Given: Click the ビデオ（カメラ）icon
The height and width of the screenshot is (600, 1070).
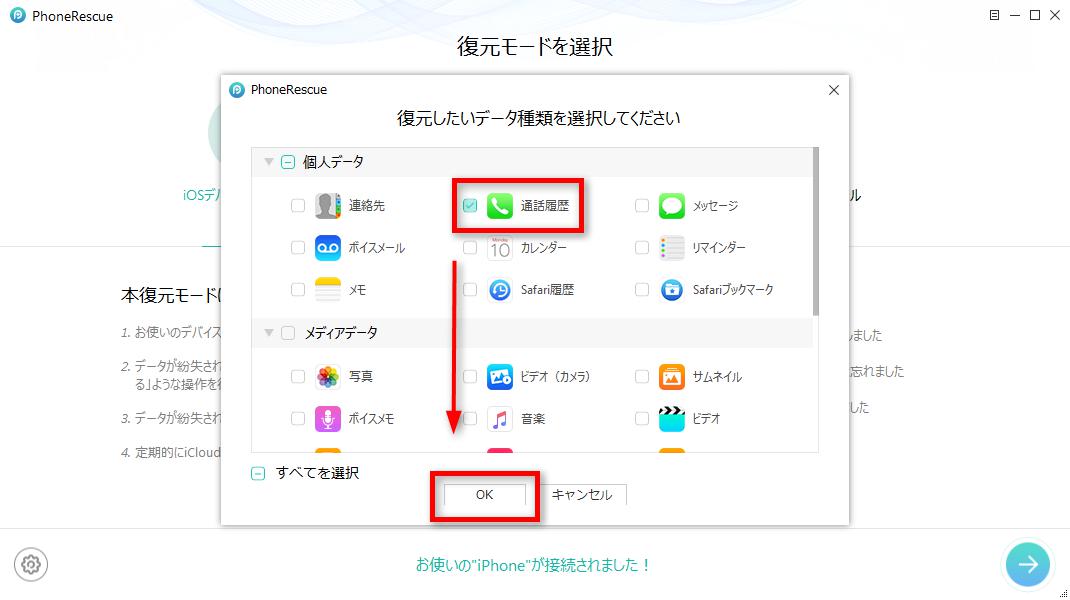Looking at the screenshot, I should tap(500, 376).
